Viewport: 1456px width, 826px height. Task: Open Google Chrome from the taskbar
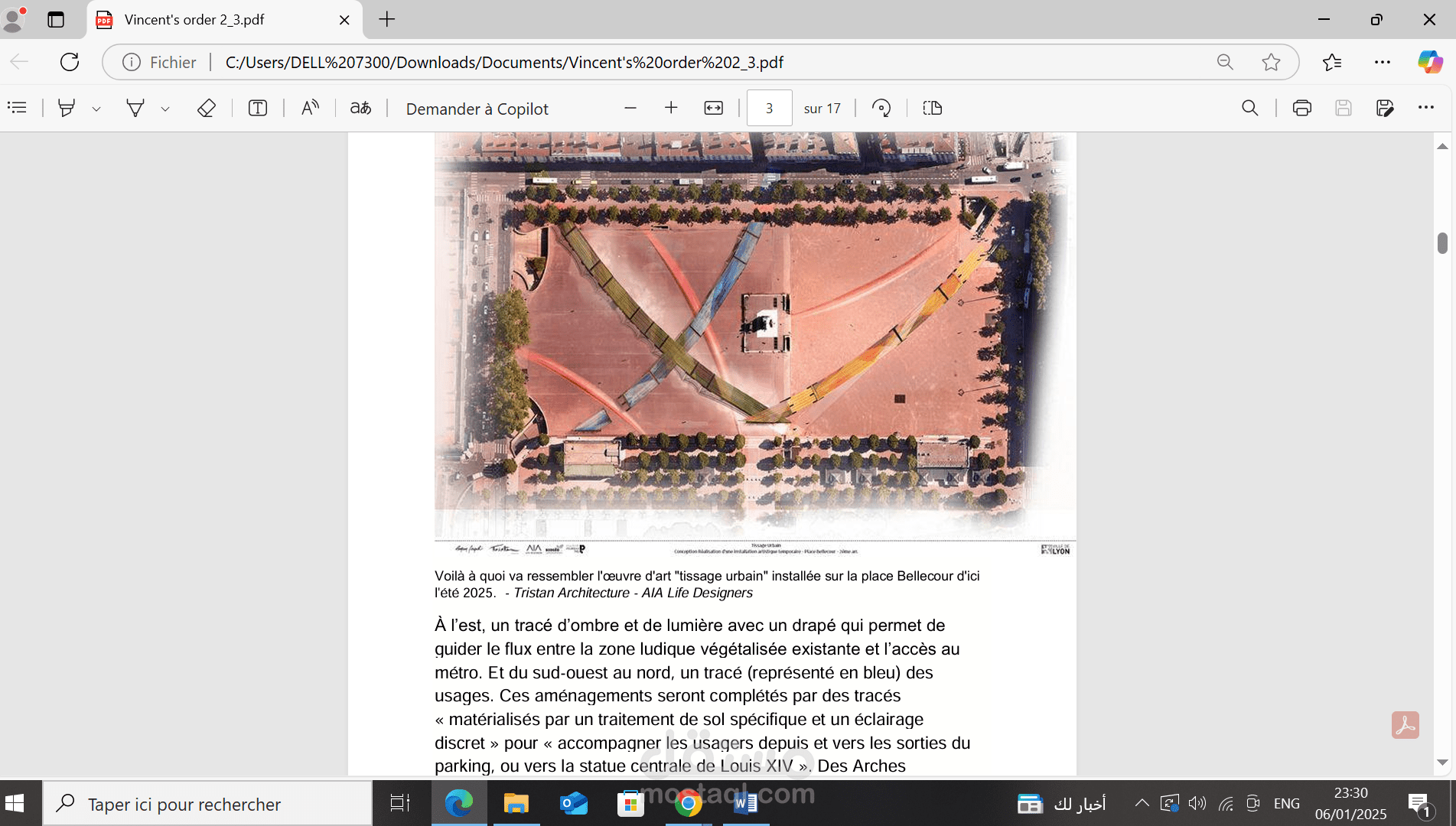[x=688, y=803]
